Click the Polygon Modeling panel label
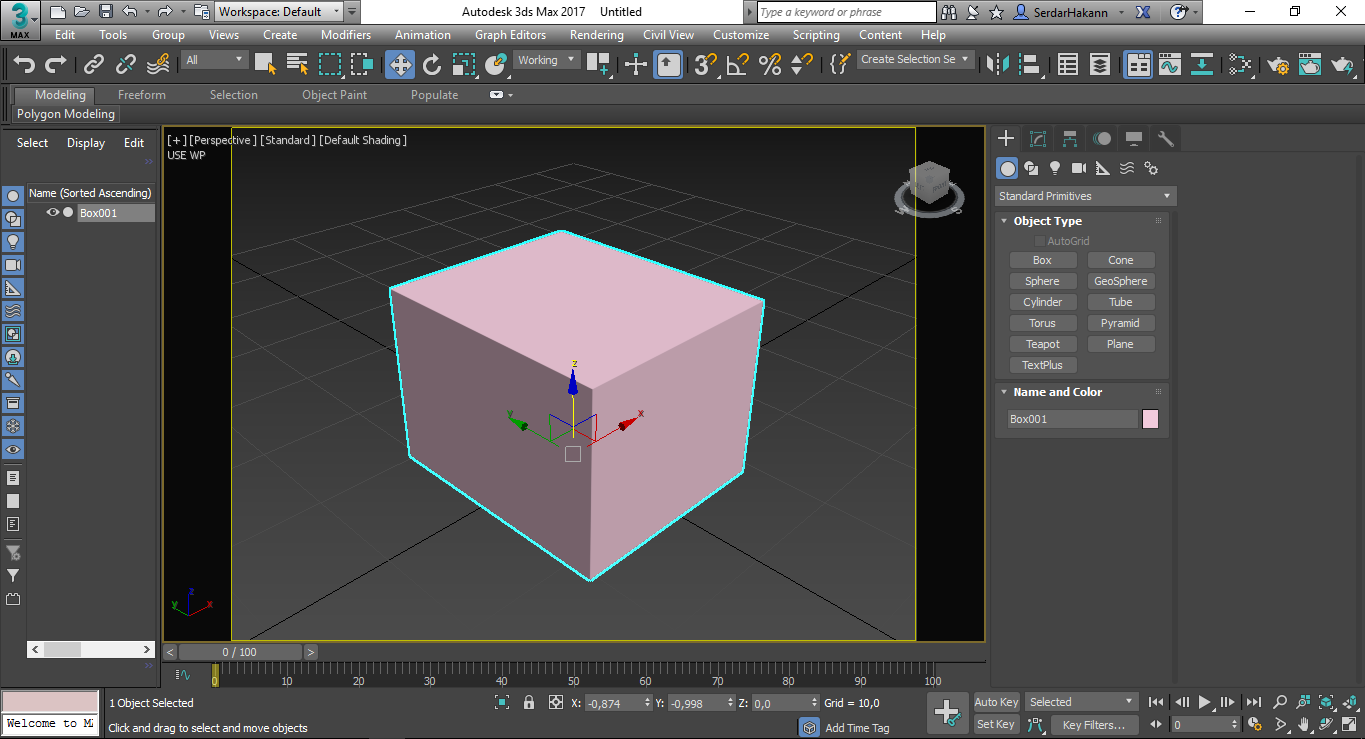The width and height of the screenshot is (1365, 739). [66, 114]
